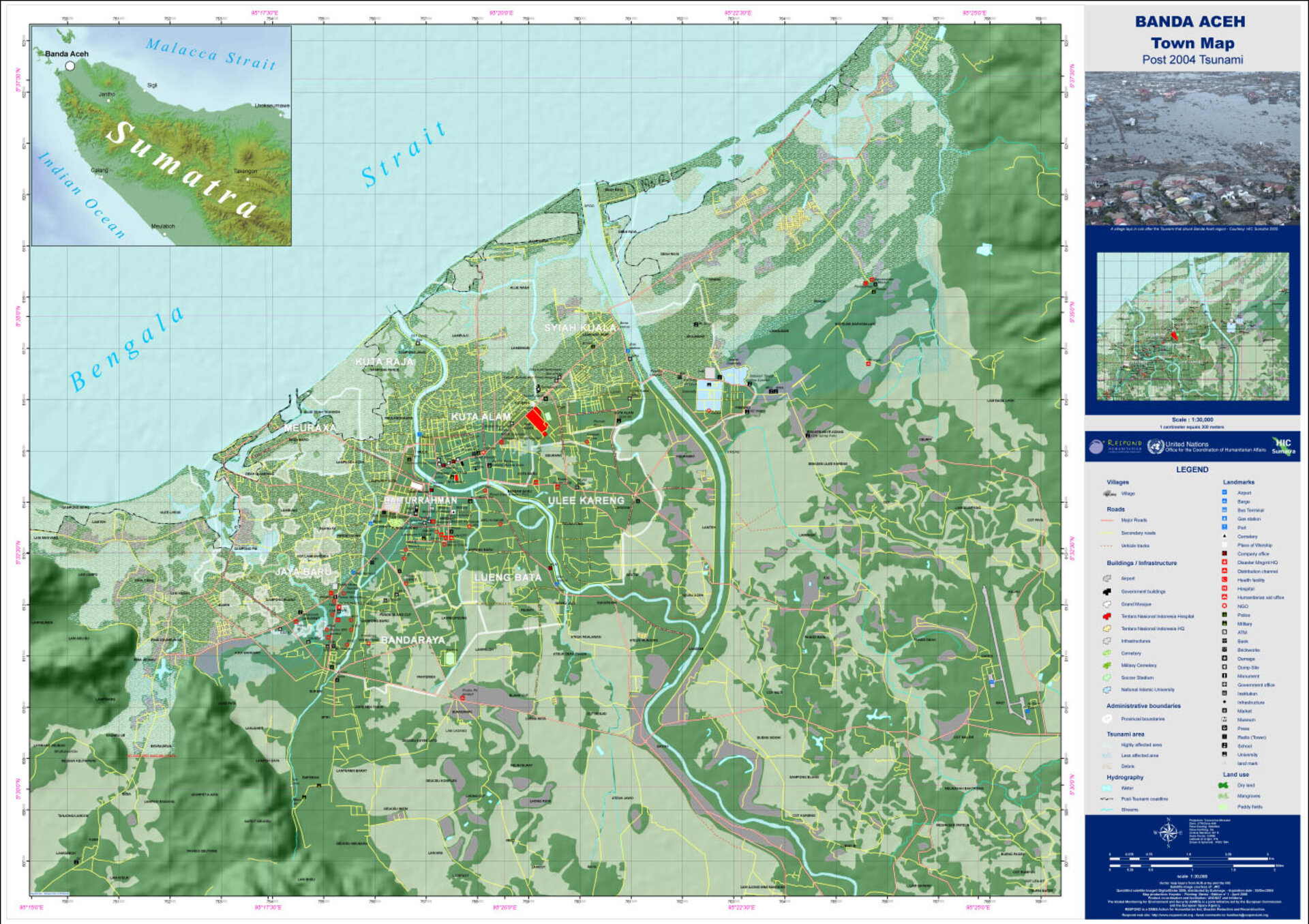1309x924 pixels.
Task: Select the Gas station landmark icon
Action: point(1223,518)
